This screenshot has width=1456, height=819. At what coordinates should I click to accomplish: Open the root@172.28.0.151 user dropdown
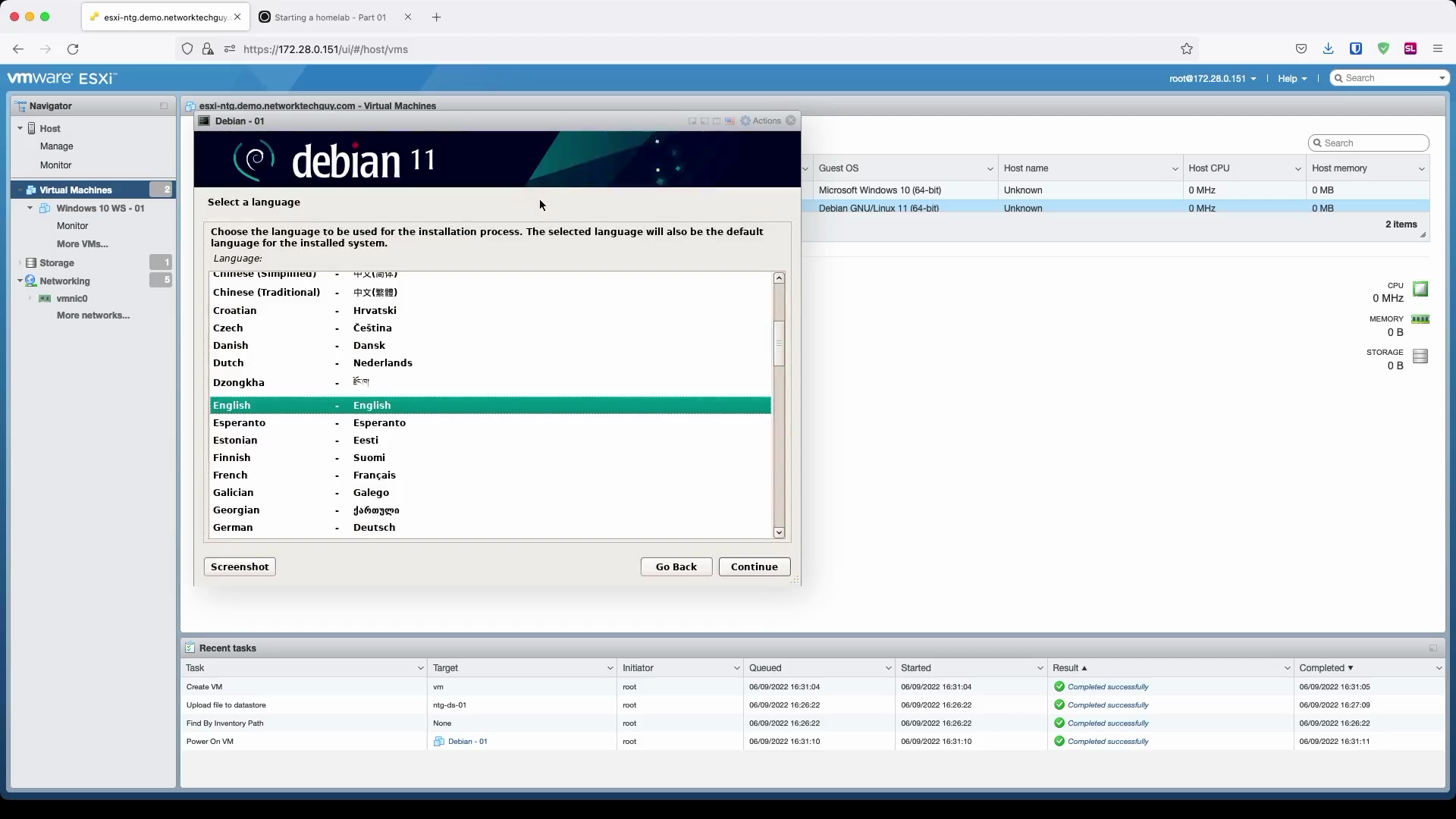1213,78
